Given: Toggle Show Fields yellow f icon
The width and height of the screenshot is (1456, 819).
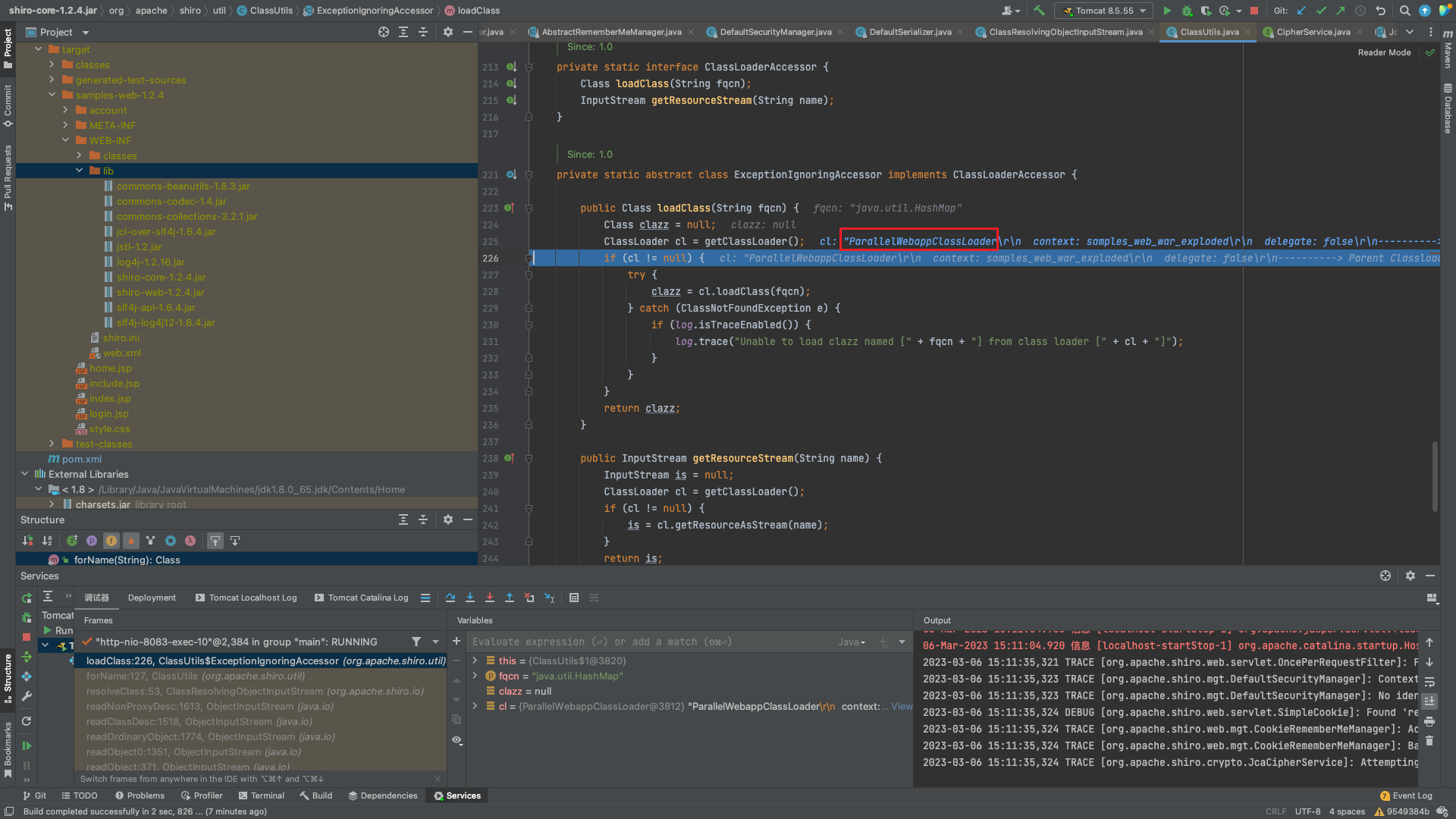Looking at the screenshot, I should [111, 541].
